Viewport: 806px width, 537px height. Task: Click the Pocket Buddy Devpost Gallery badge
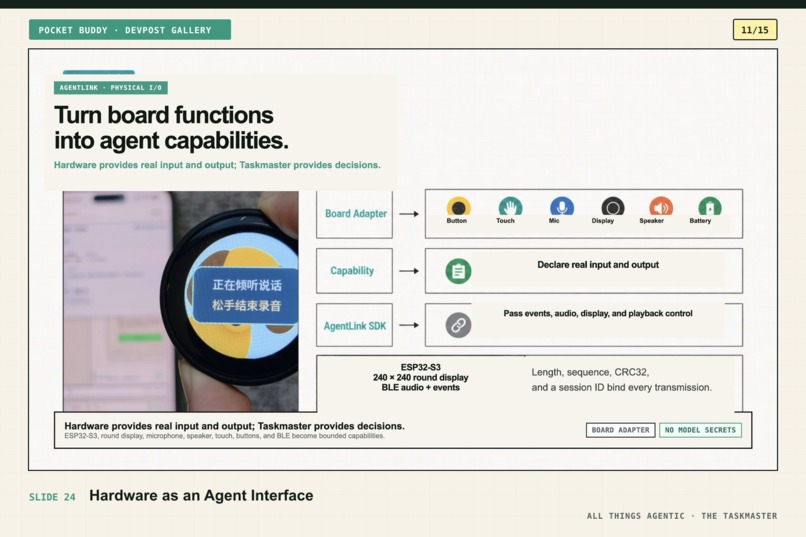(x=130, y=30)
